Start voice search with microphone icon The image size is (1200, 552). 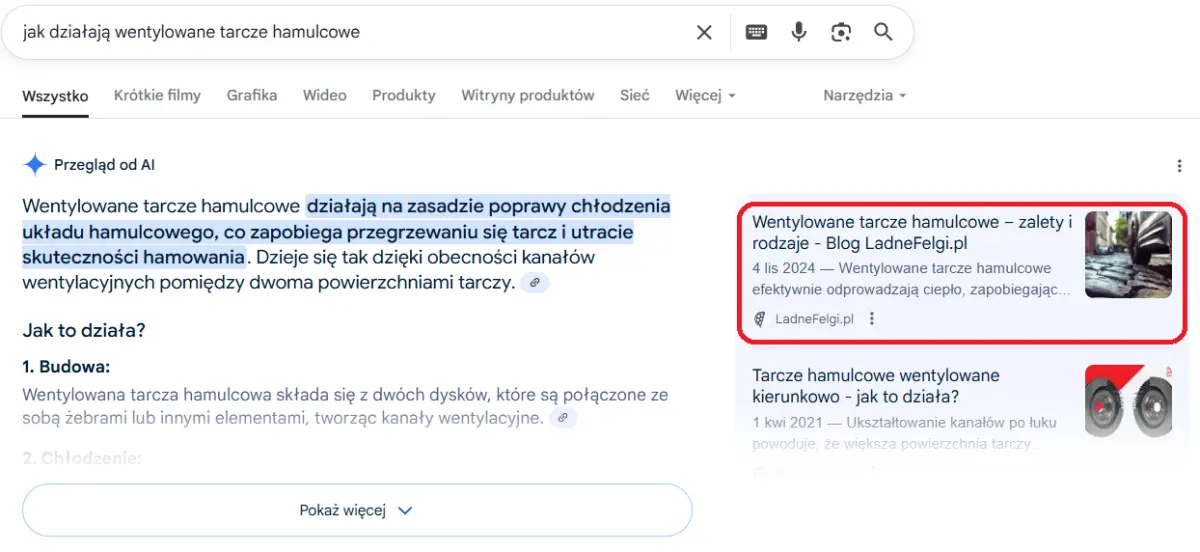pos(798,32)
